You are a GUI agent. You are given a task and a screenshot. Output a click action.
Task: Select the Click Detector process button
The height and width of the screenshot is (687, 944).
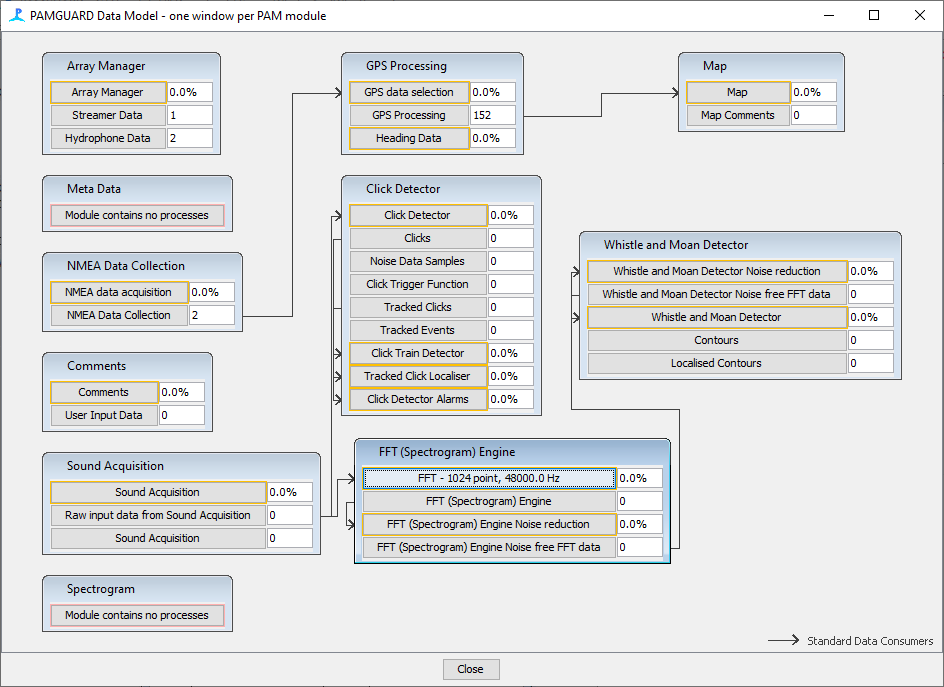[x=418, y=215]
